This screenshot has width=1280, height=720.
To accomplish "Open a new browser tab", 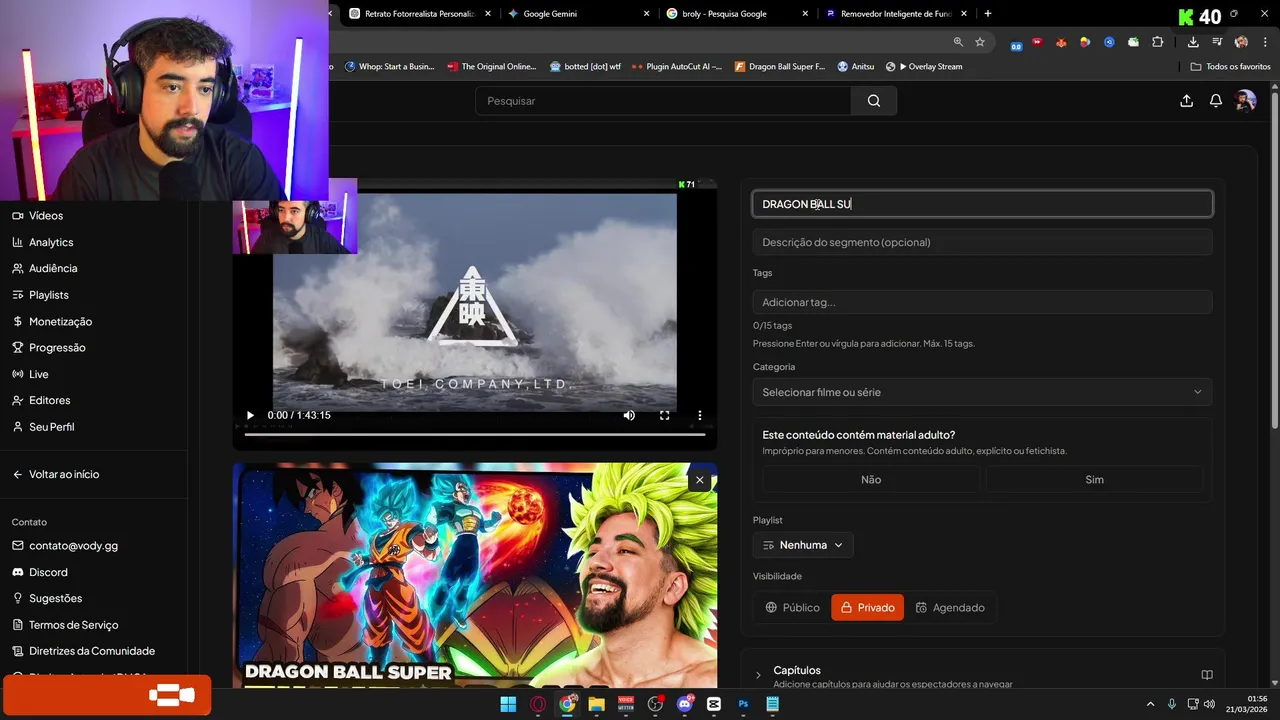I will point(988,14).
